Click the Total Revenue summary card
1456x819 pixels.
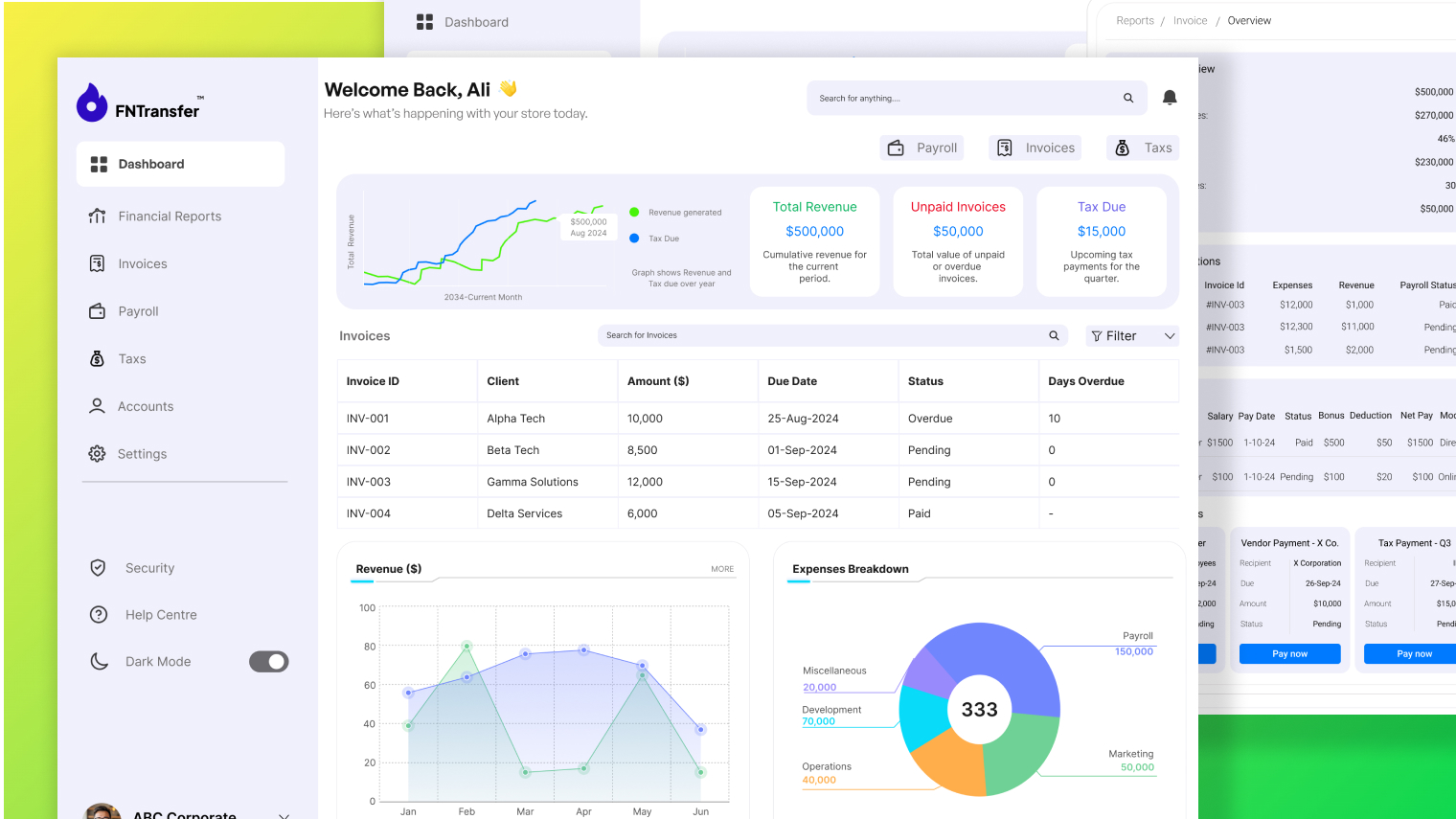pyautogui.click(x=814, y=241)
